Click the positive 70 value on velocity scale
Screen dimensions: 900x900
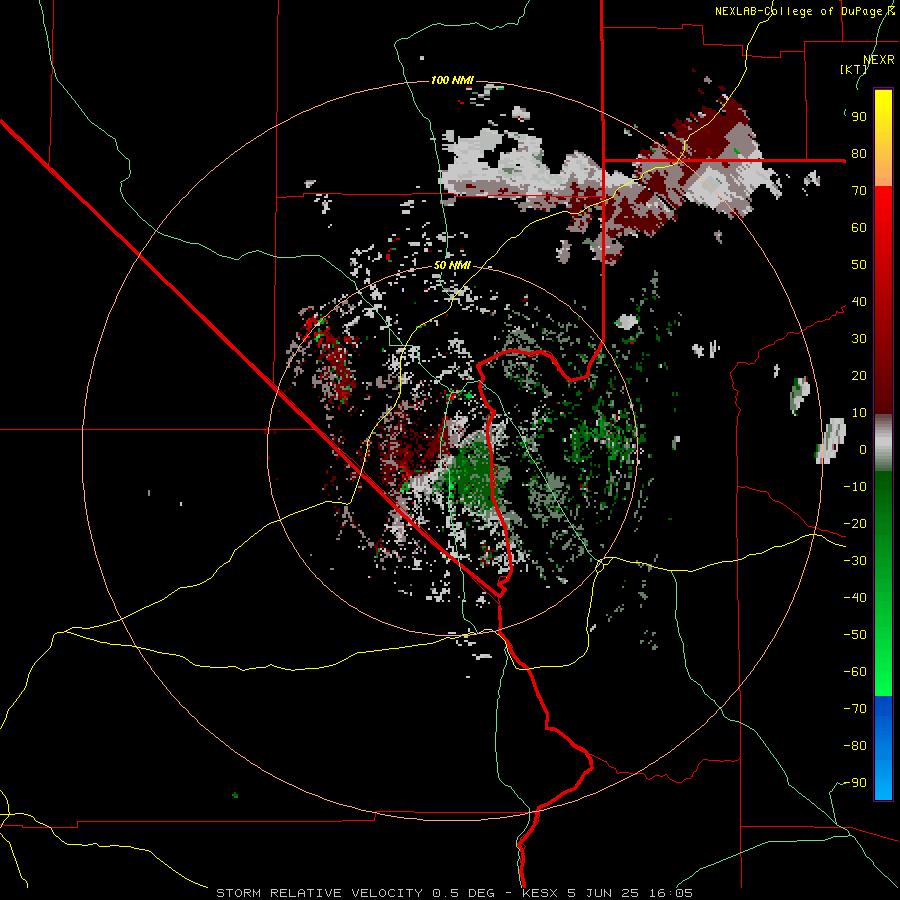point(859,191)
